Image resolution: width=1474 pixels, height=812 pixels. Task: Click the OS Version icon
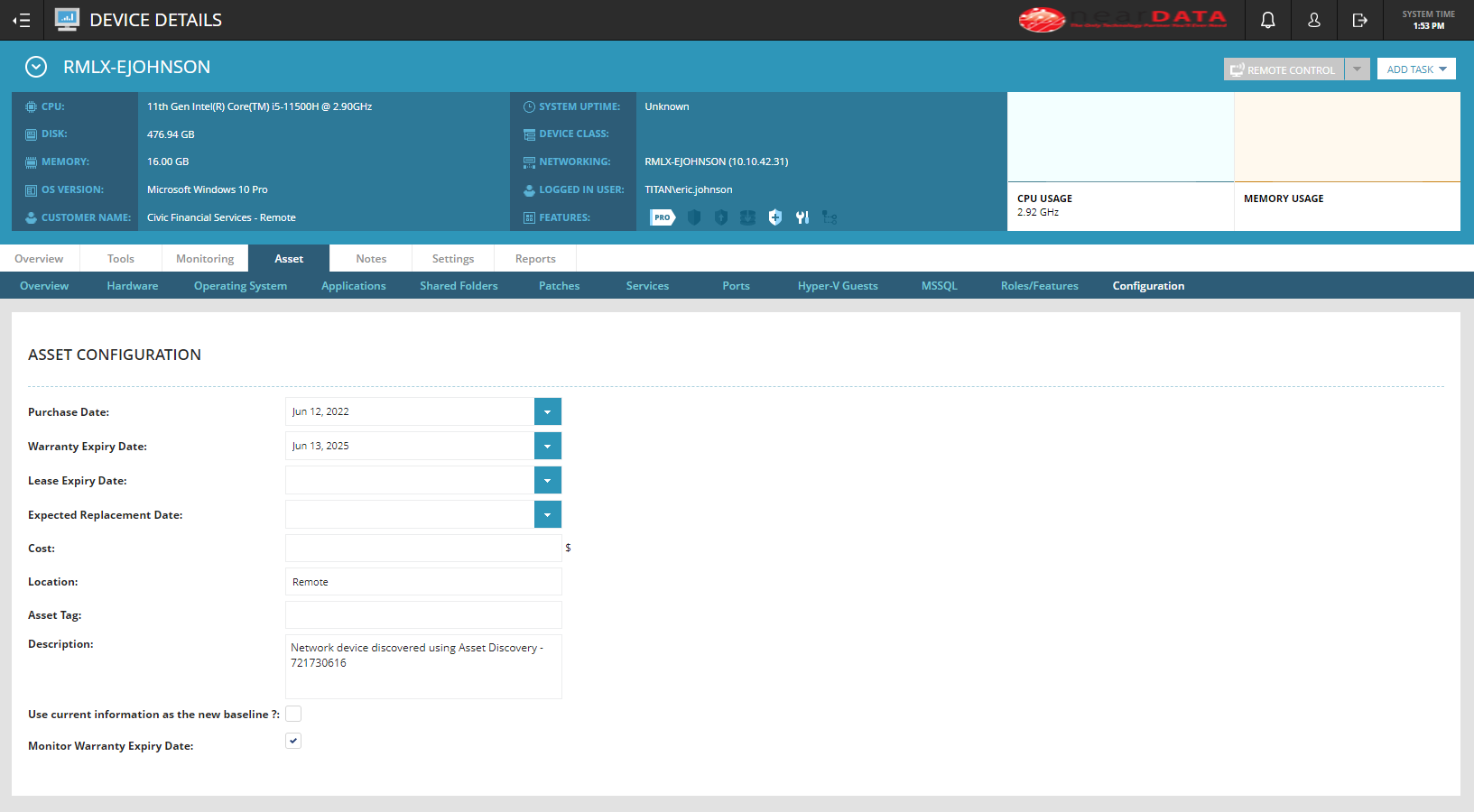coord(31,190)
